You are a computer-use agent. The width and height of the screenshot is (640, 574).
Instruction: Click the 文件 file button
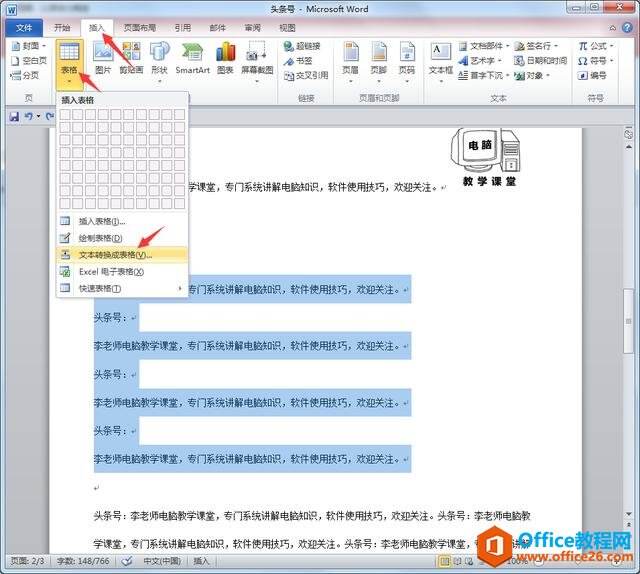tap(24, 28)
